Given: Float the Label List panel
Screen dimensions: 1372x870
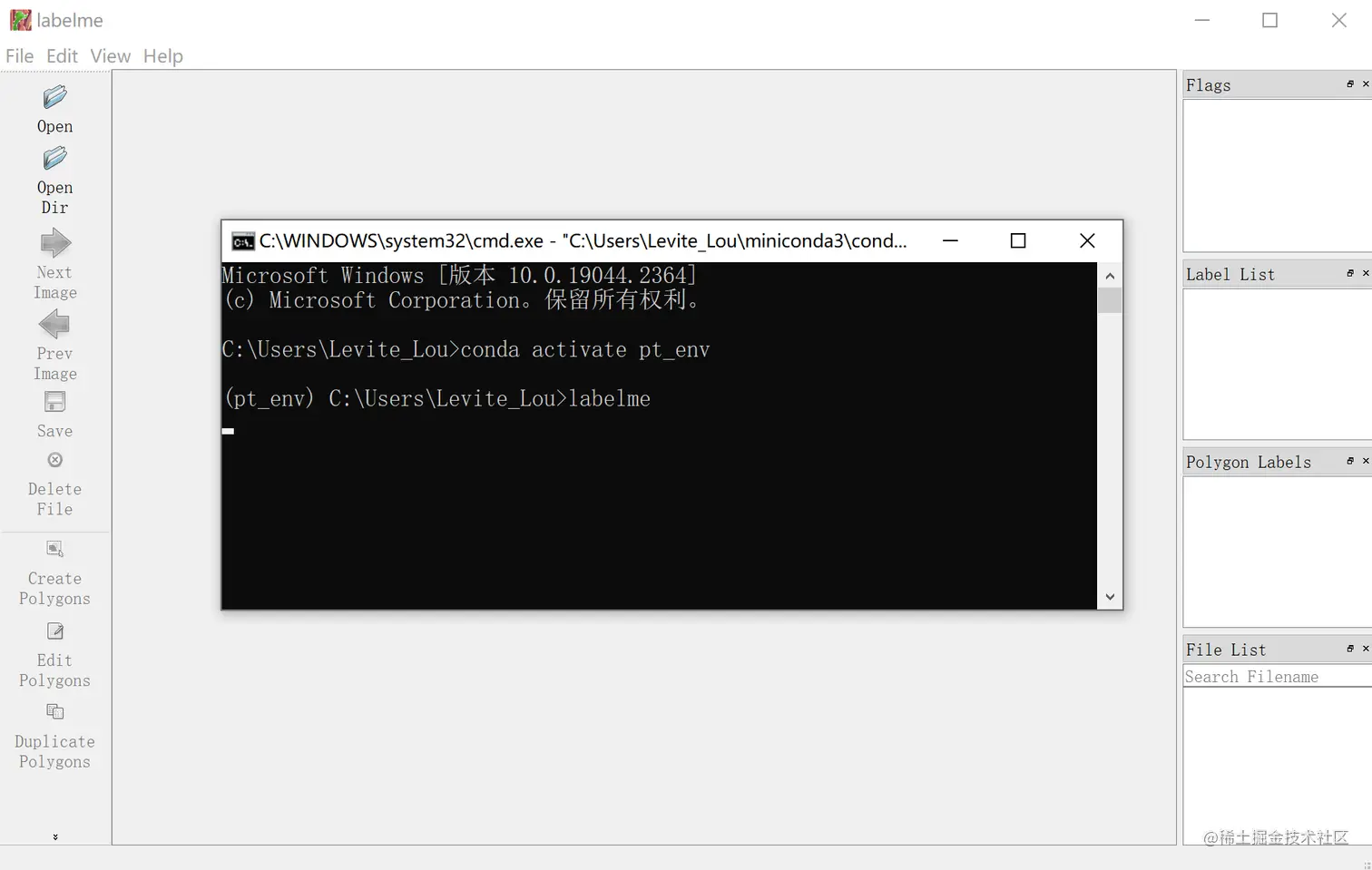Looking at the screenshot, I should [x=1350, y=273].
